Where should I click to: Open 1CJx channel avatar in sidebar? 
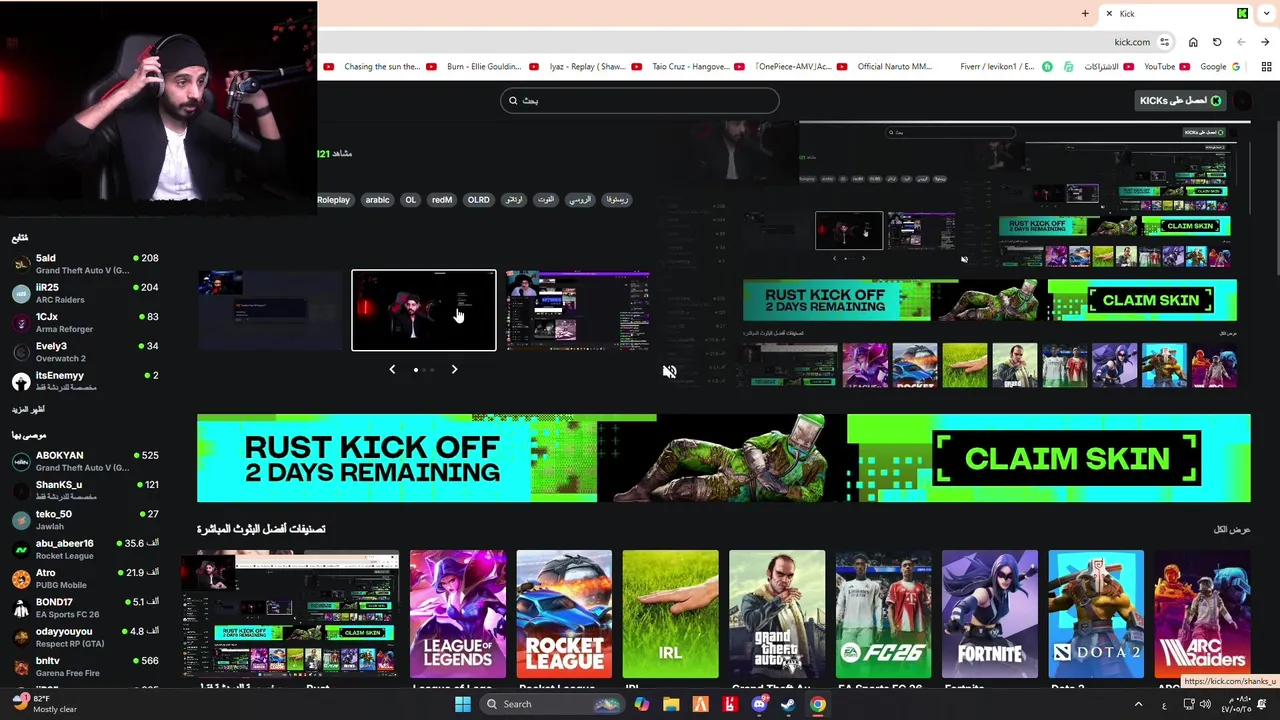pos(21,322)
